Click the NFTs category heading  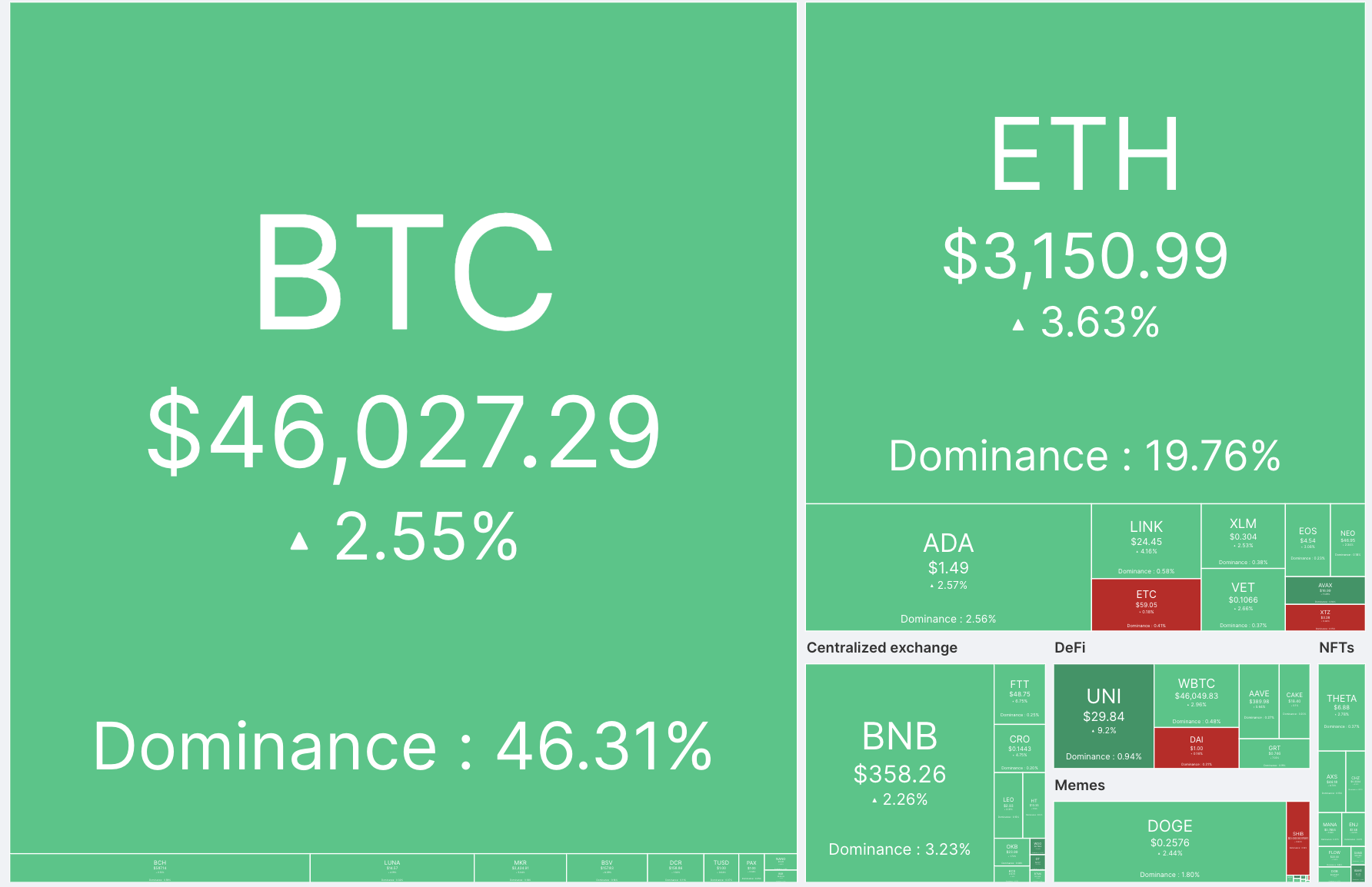(x=1337, y=647)
